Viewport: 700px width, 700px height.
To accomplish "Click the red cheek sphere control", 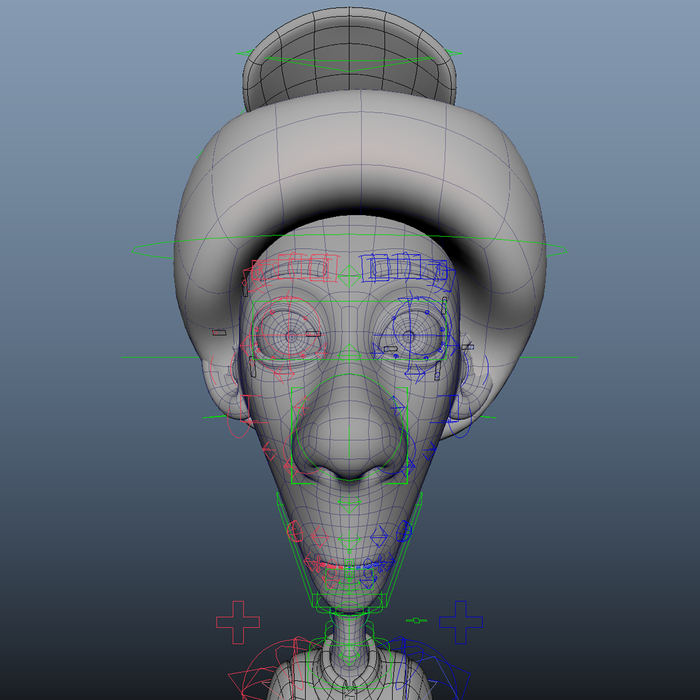I will [x=295, y=531].
